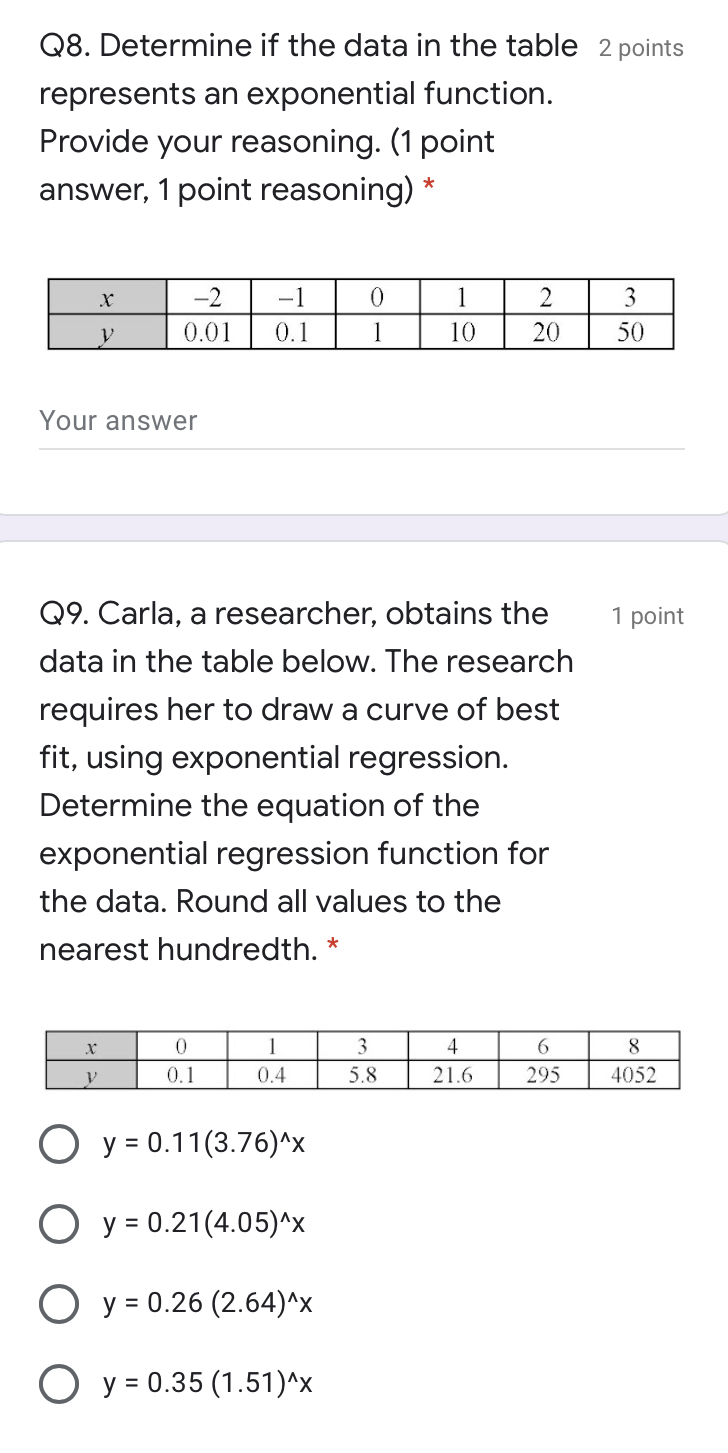Select radio option y = 0.11(3.76)^x

(x=57, y=1143)
